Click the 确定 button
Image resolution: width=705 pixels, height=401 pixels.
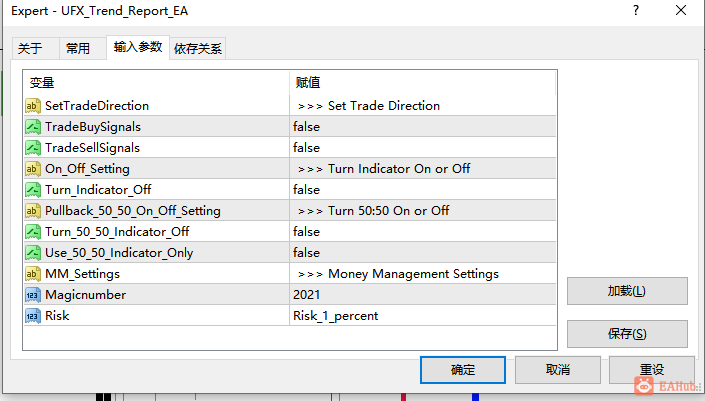coord(463,370)
